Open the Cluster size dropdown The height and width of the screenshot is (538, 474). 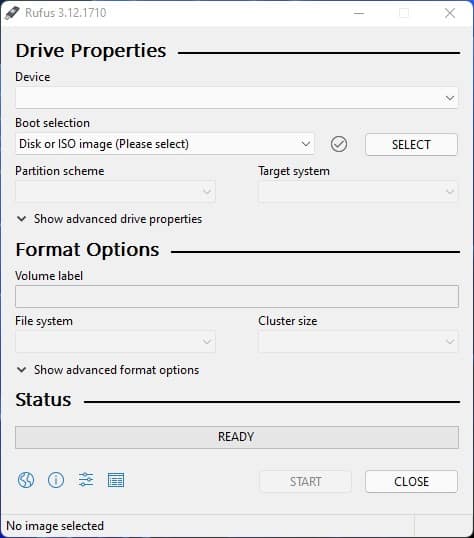tap(358, 341)
